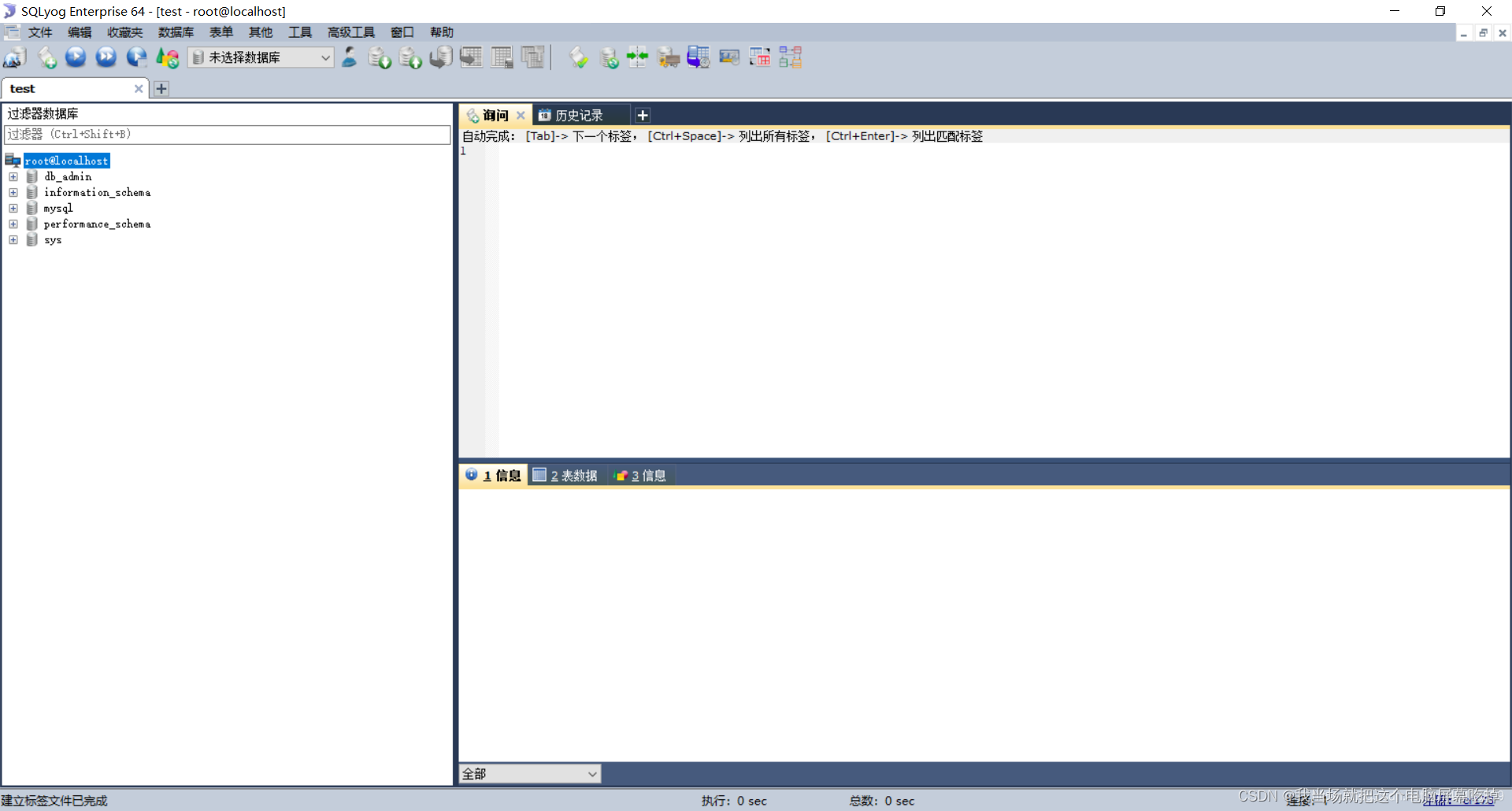The width and height of the screenshot is (1512, 811).
Task: Select the information_schema database
Action: (97, 192)
